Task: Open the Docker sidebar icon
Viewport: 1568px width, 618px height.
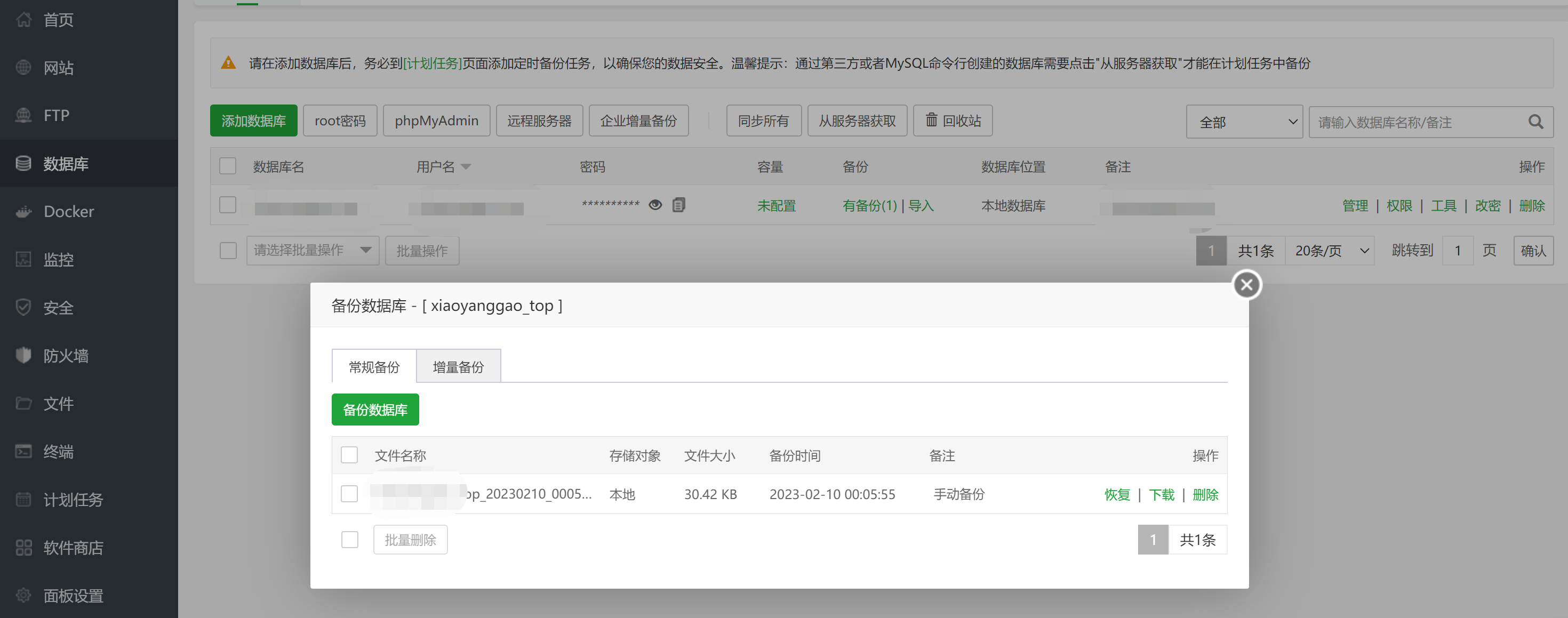Action: [x=23, y=212]
